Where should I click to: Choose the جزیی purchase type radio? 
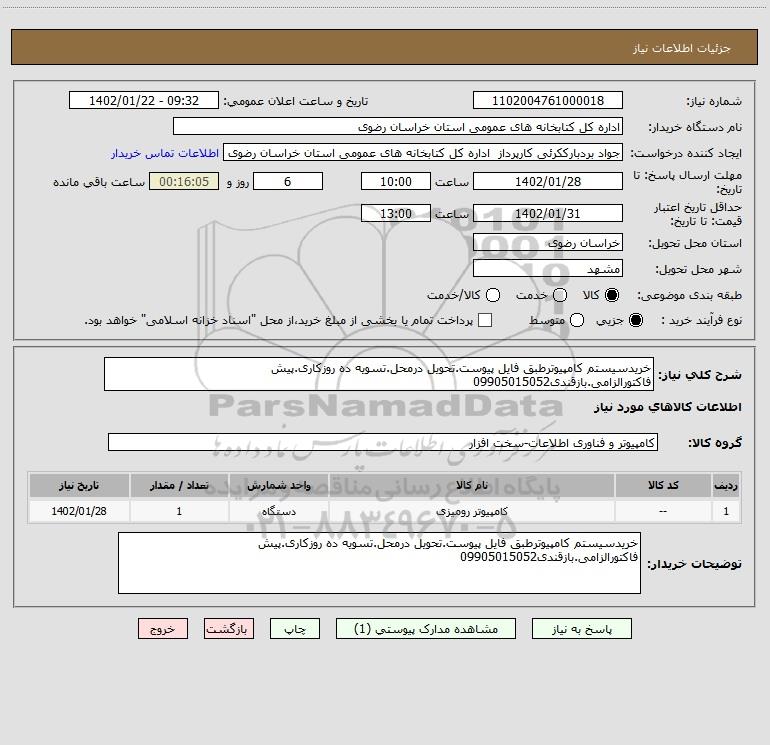[635, 320]
